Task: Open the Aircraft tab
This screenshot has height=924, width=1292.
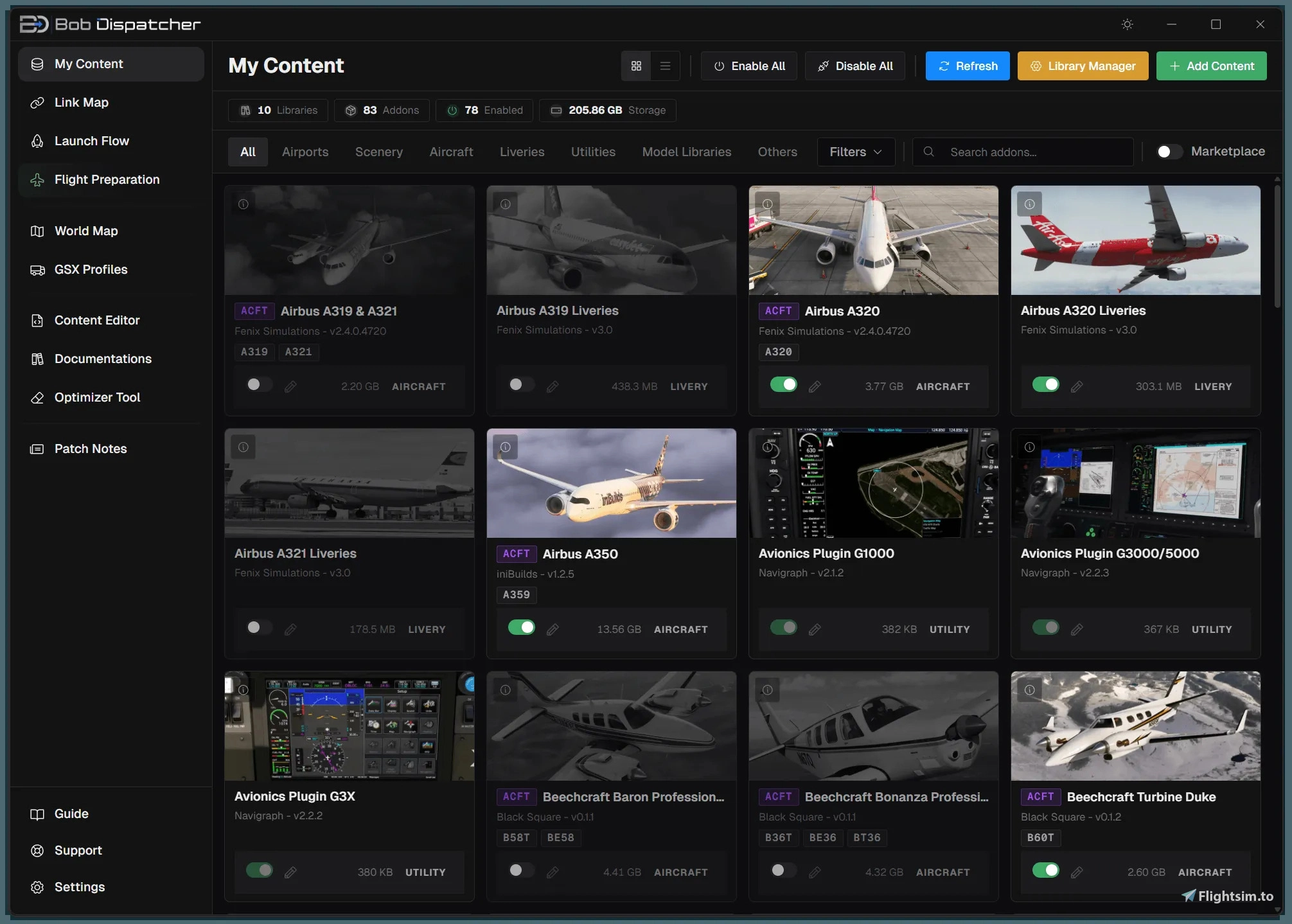Action: pos(451,152)
